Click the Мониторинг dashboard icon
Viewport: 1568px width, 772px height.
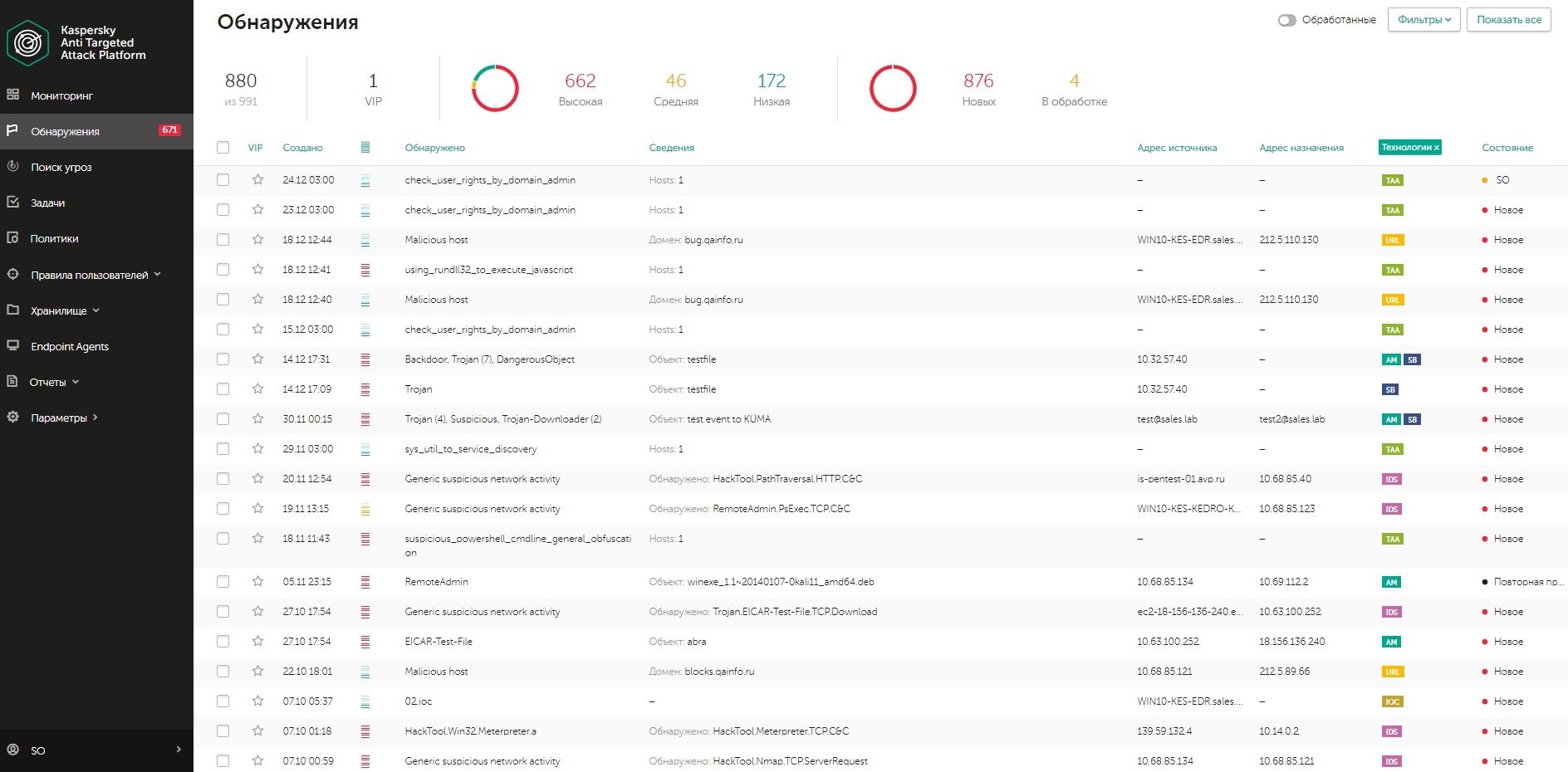point(13,95)
